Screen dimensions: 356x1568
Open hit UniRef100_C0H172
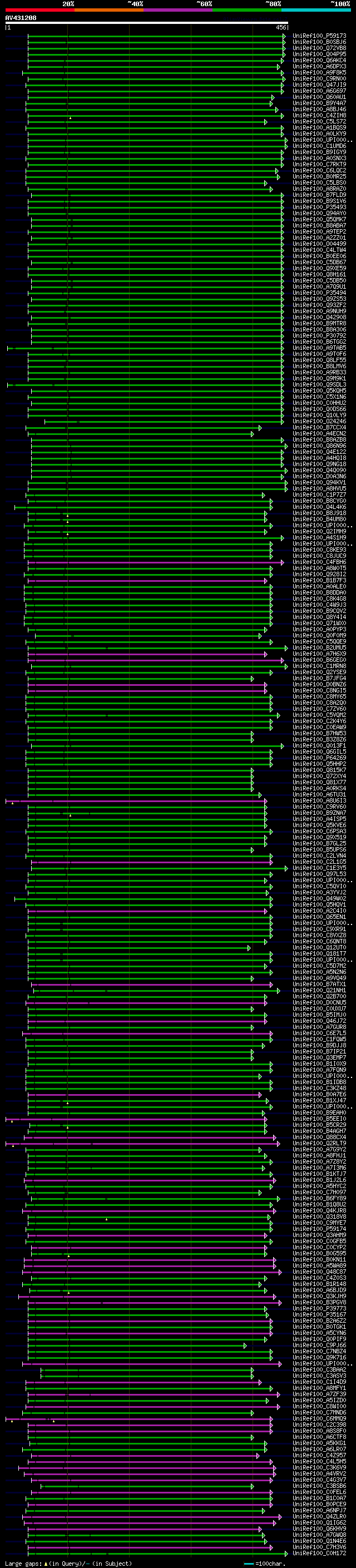pos(319,1553)
